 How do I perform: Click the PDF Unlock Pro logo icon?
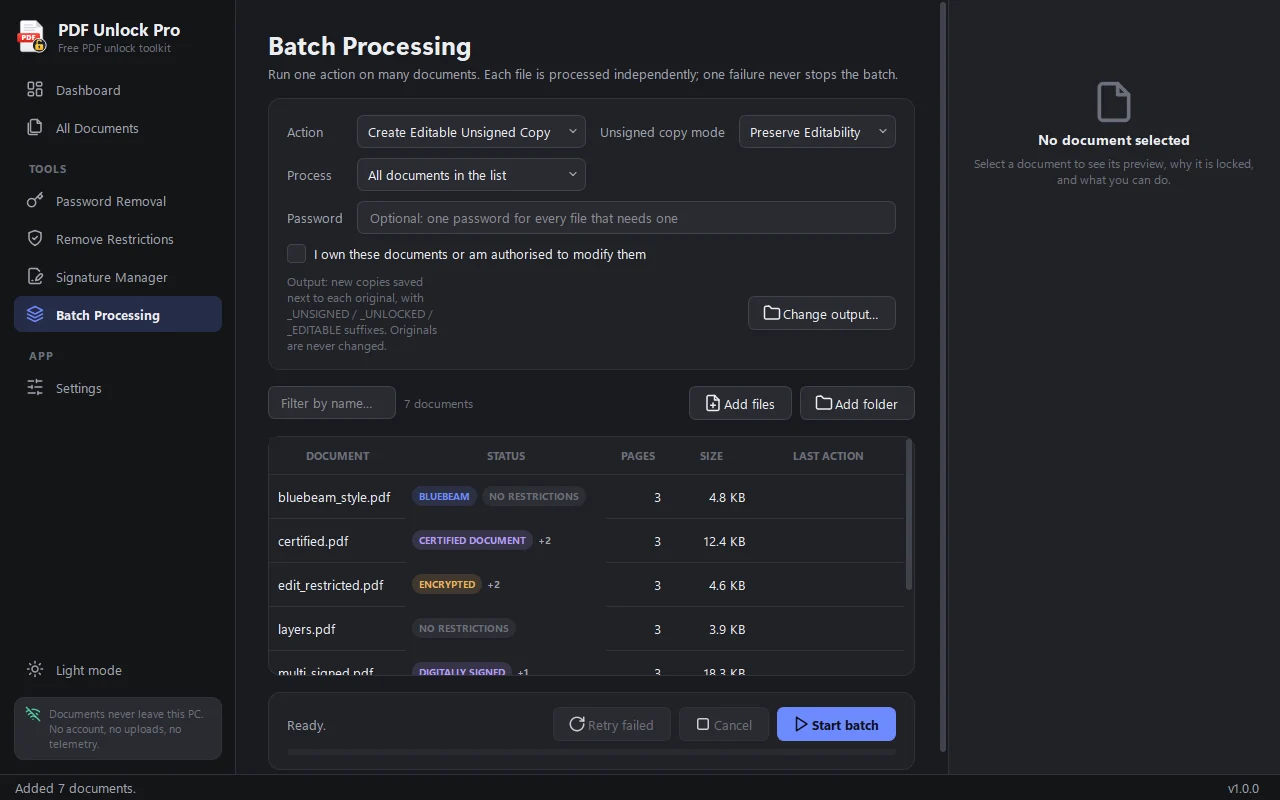pyautogui.click(x=32, y=37)
